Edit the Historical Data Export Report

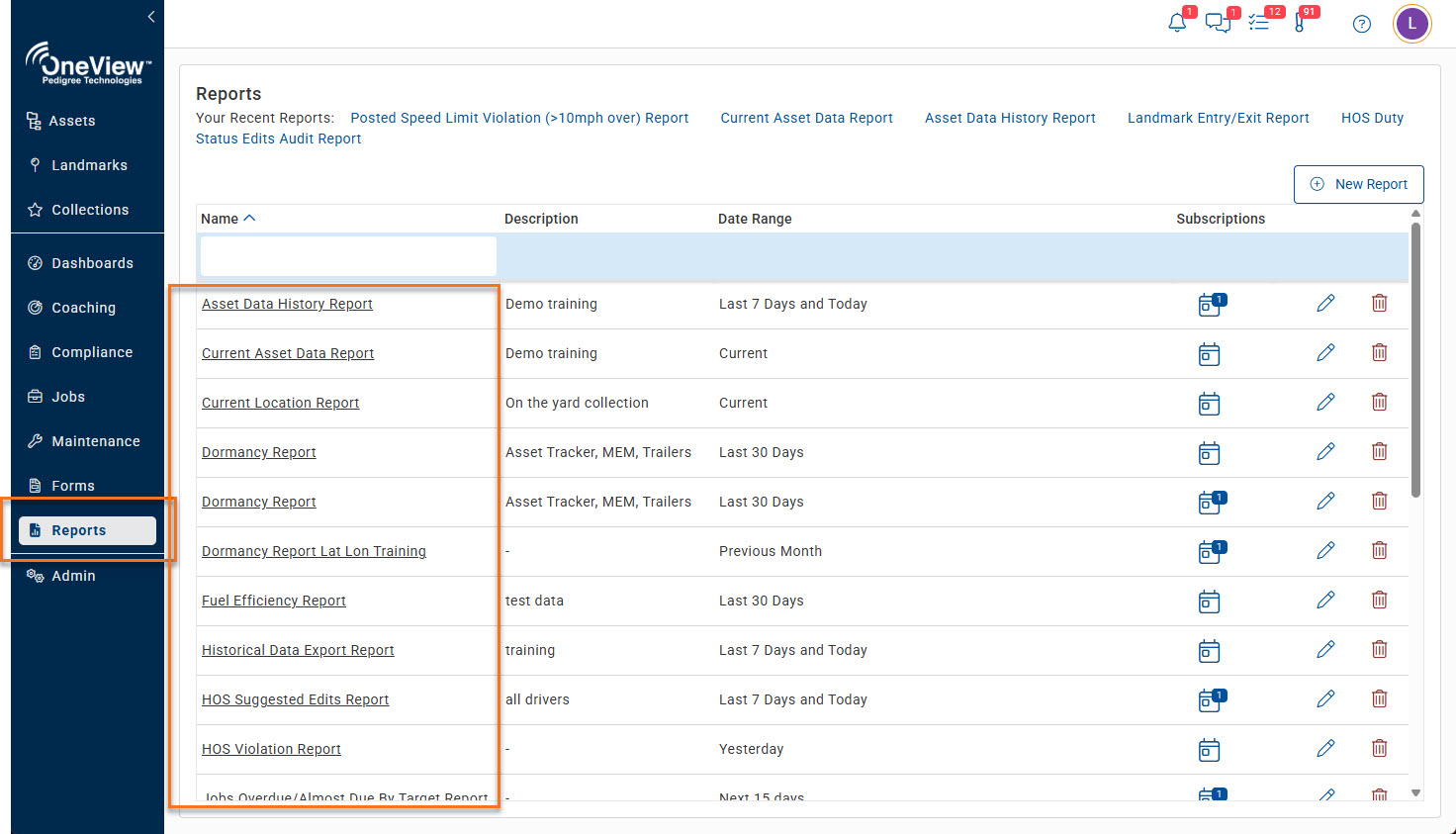coord(1325,649)
